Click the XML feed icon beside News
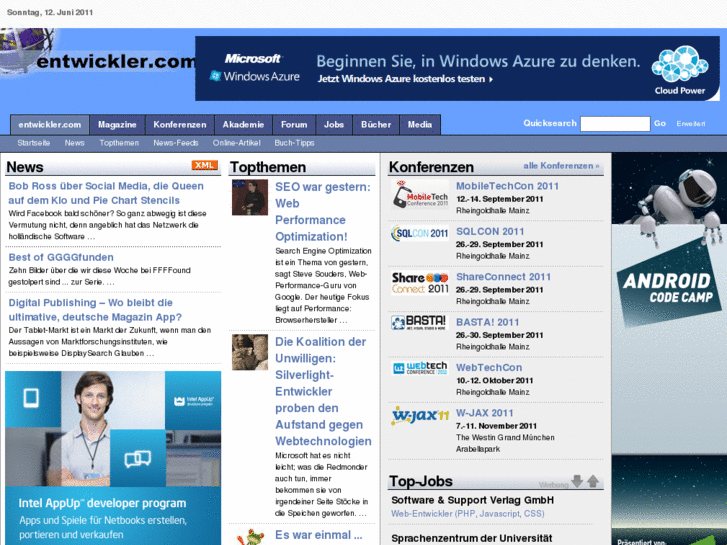The height and width of the screenshot is (545, 727). pos(204,165)
